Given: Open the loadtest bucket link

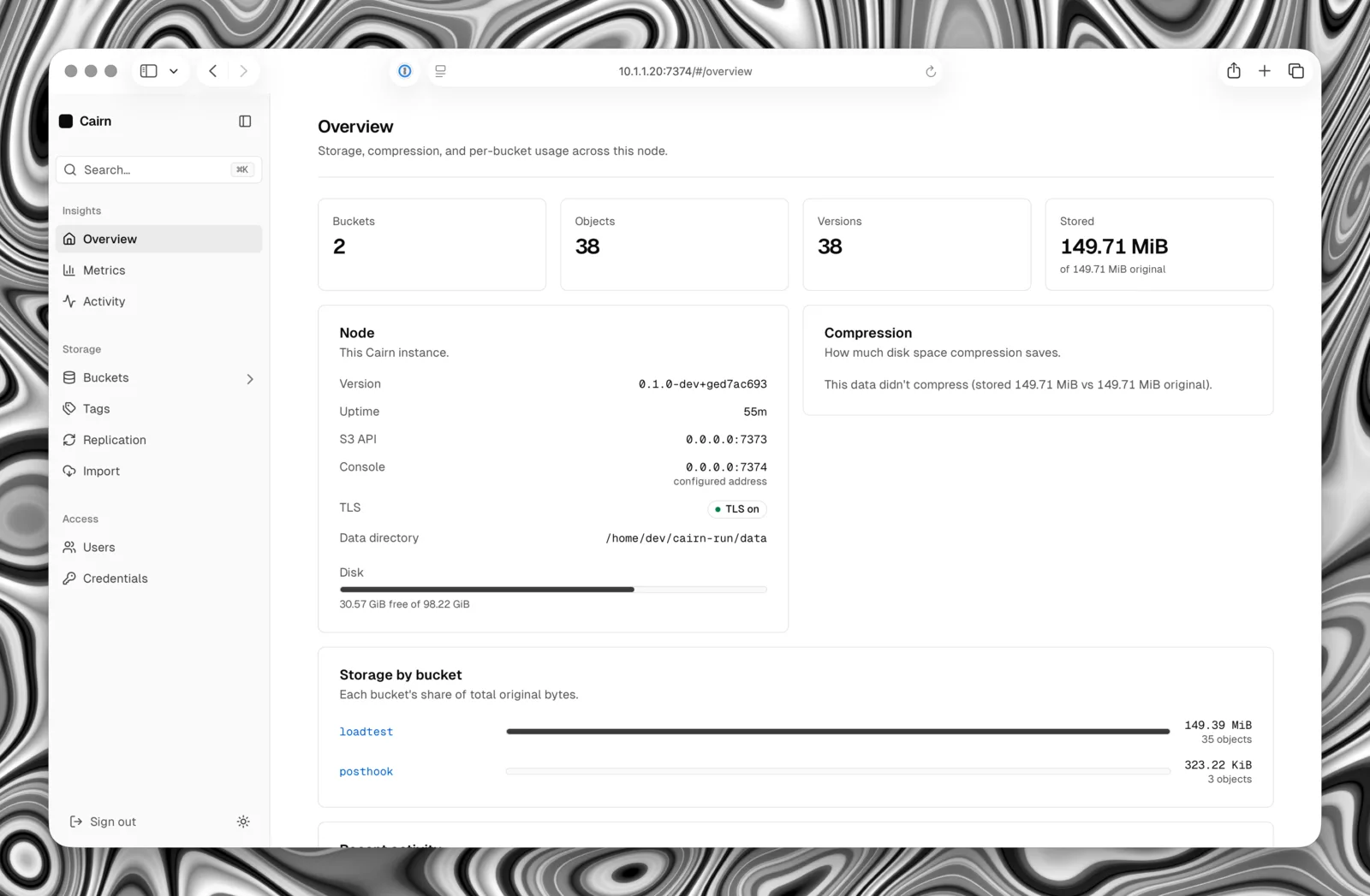Looking at the screenshot, I should pos(366,732).
